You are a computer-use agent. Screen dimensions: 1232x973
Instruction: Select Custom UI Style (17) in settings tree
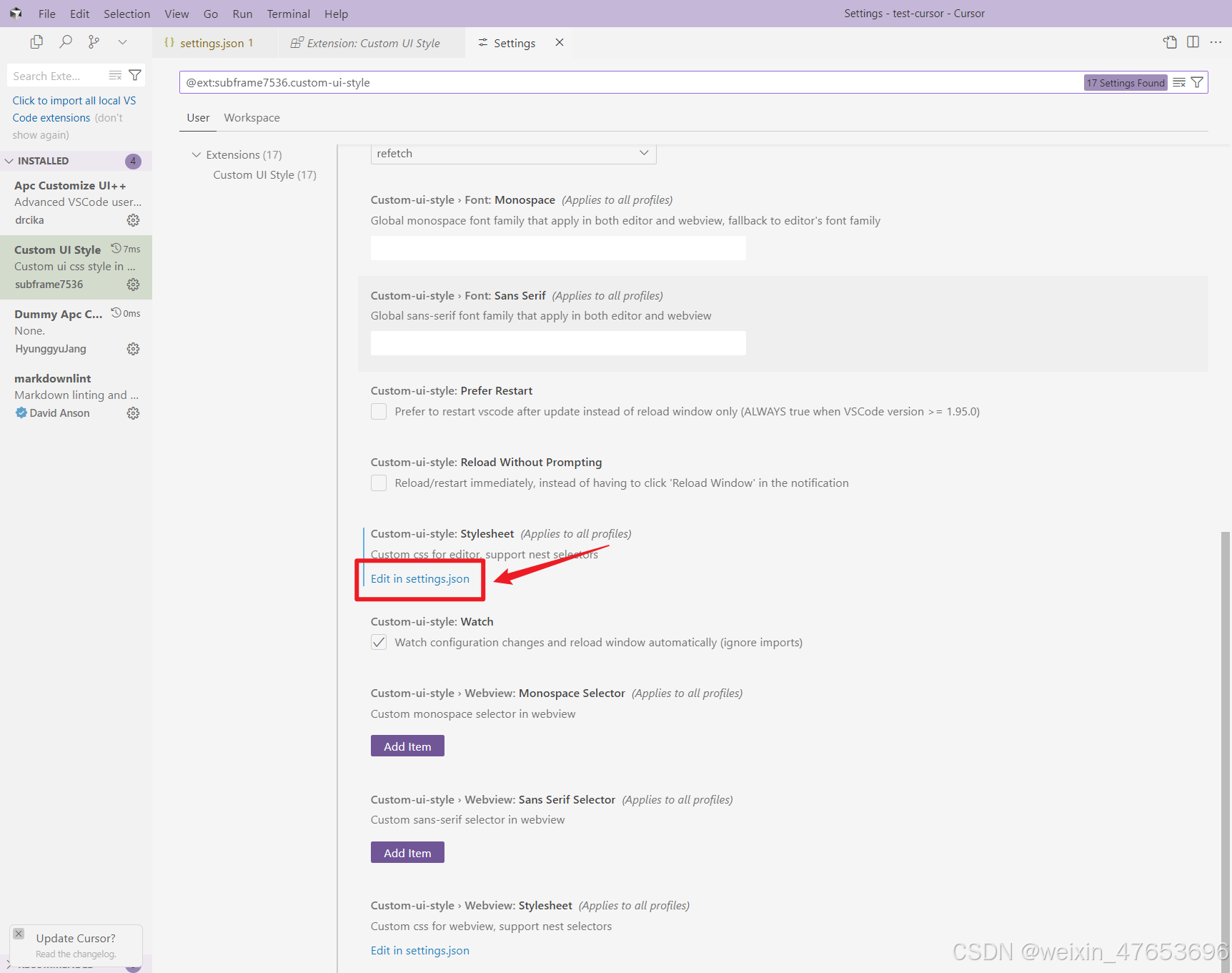click(264, 175)
